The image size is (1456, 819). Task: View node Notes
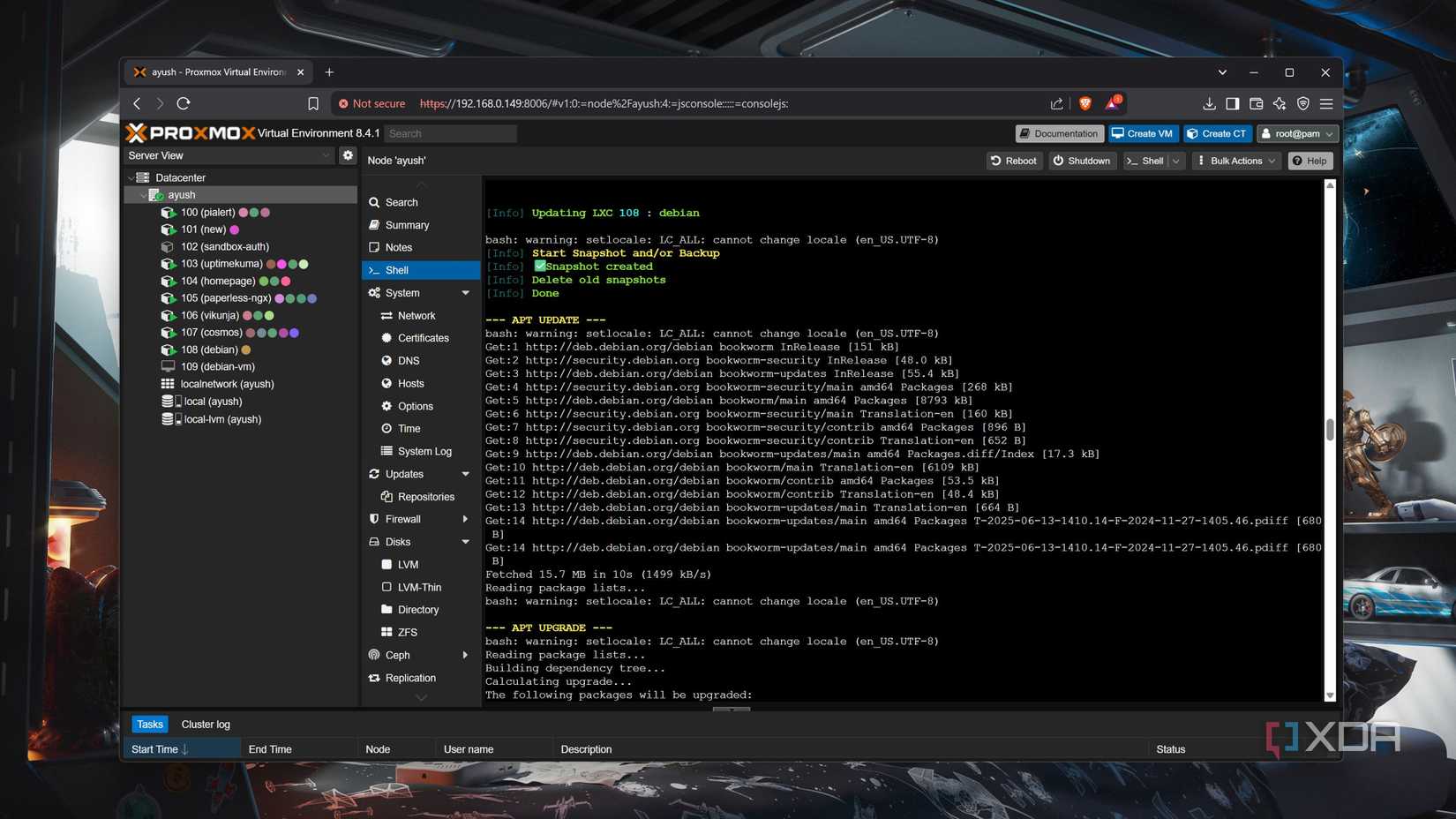click(x=397, y=247)
